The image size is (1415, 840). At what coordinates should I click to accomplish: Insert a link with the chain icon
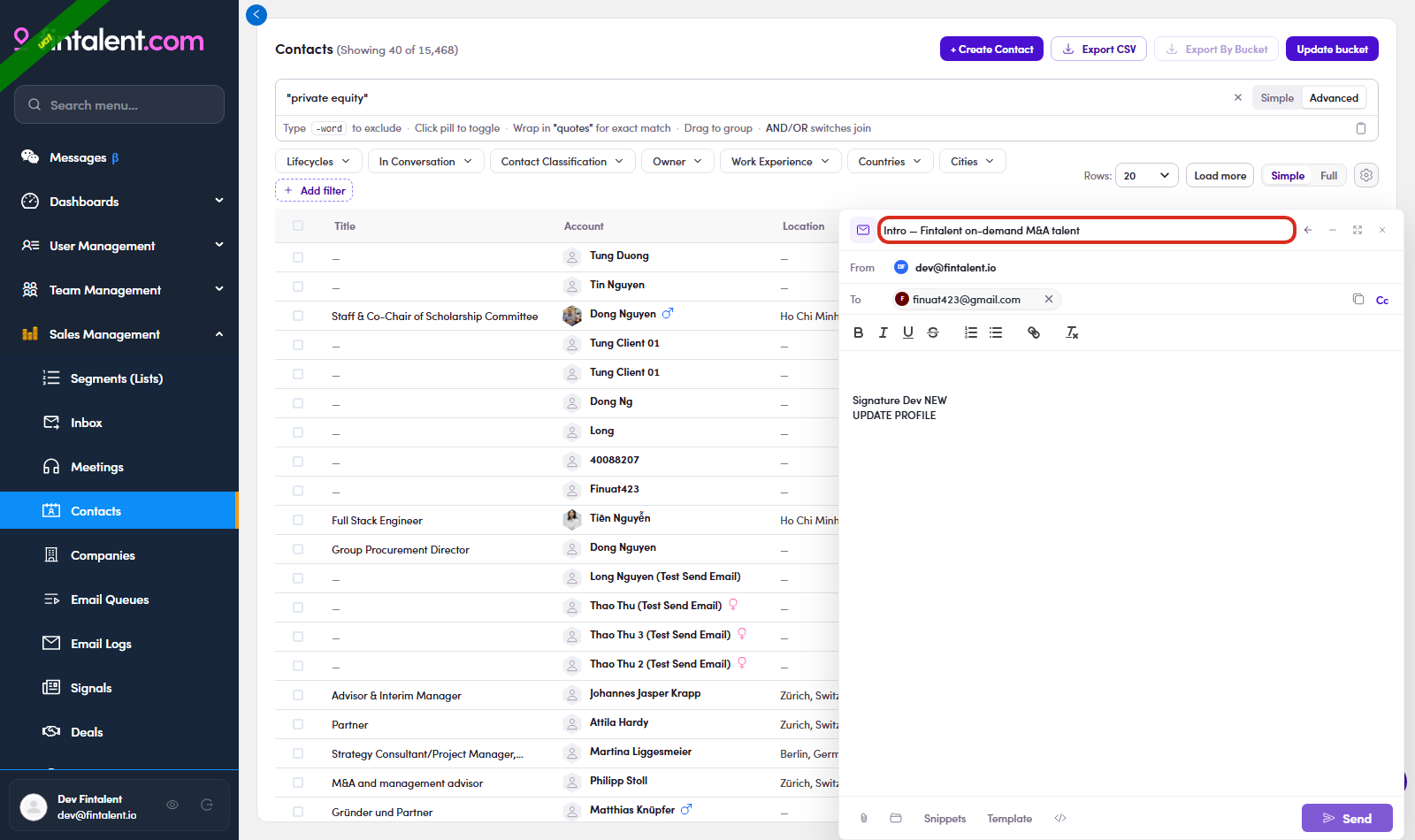[1033, 332]
